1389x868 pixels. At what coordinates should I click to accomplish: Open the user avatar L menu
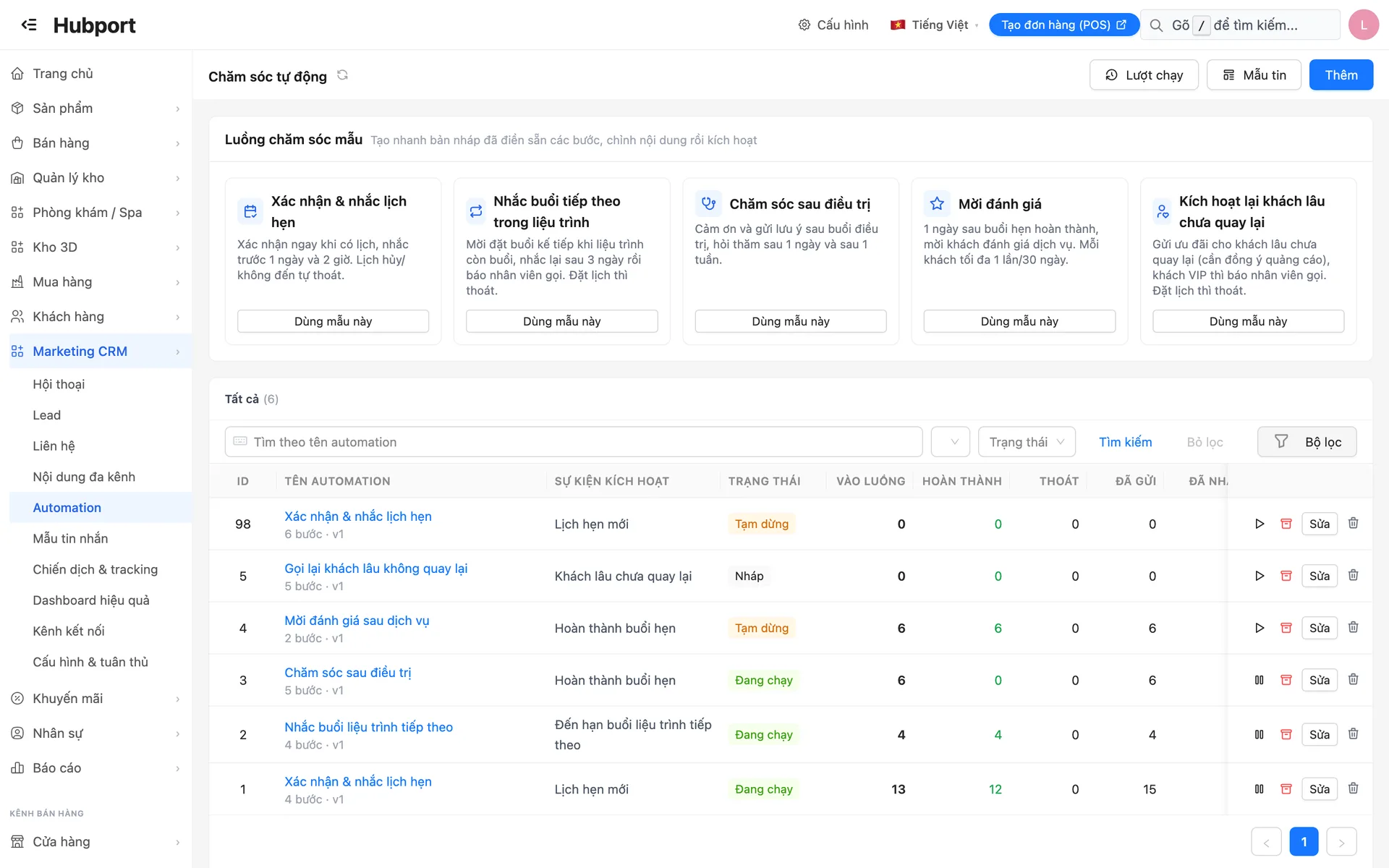click(x=1363, y=25)
